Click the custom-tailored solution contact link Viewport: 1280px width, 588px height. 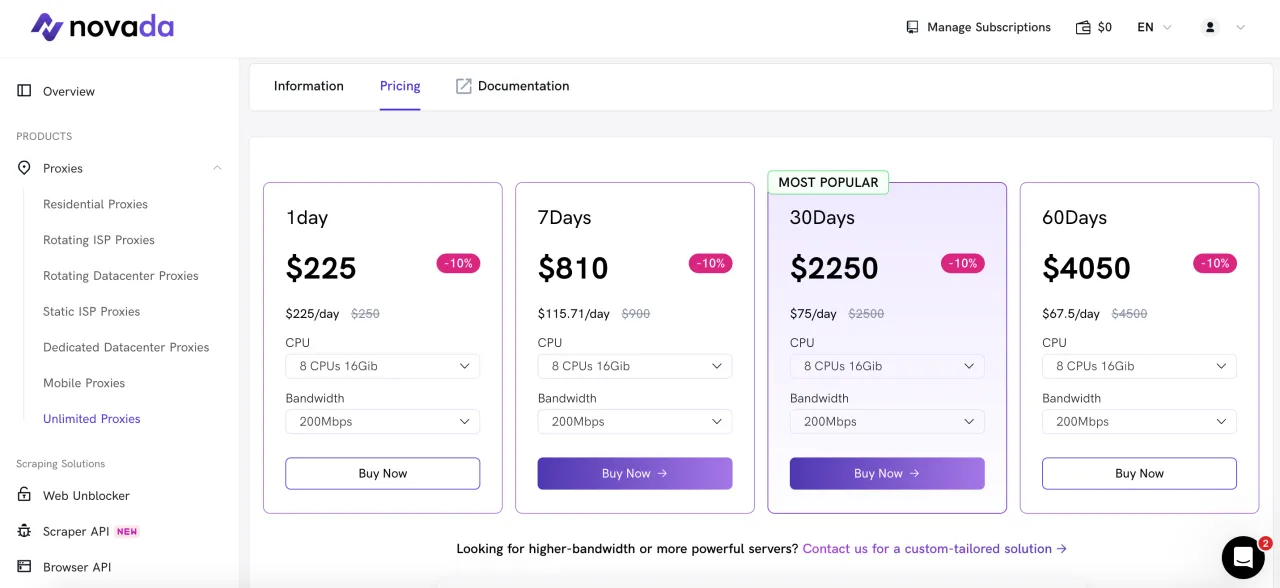point(934,549)
